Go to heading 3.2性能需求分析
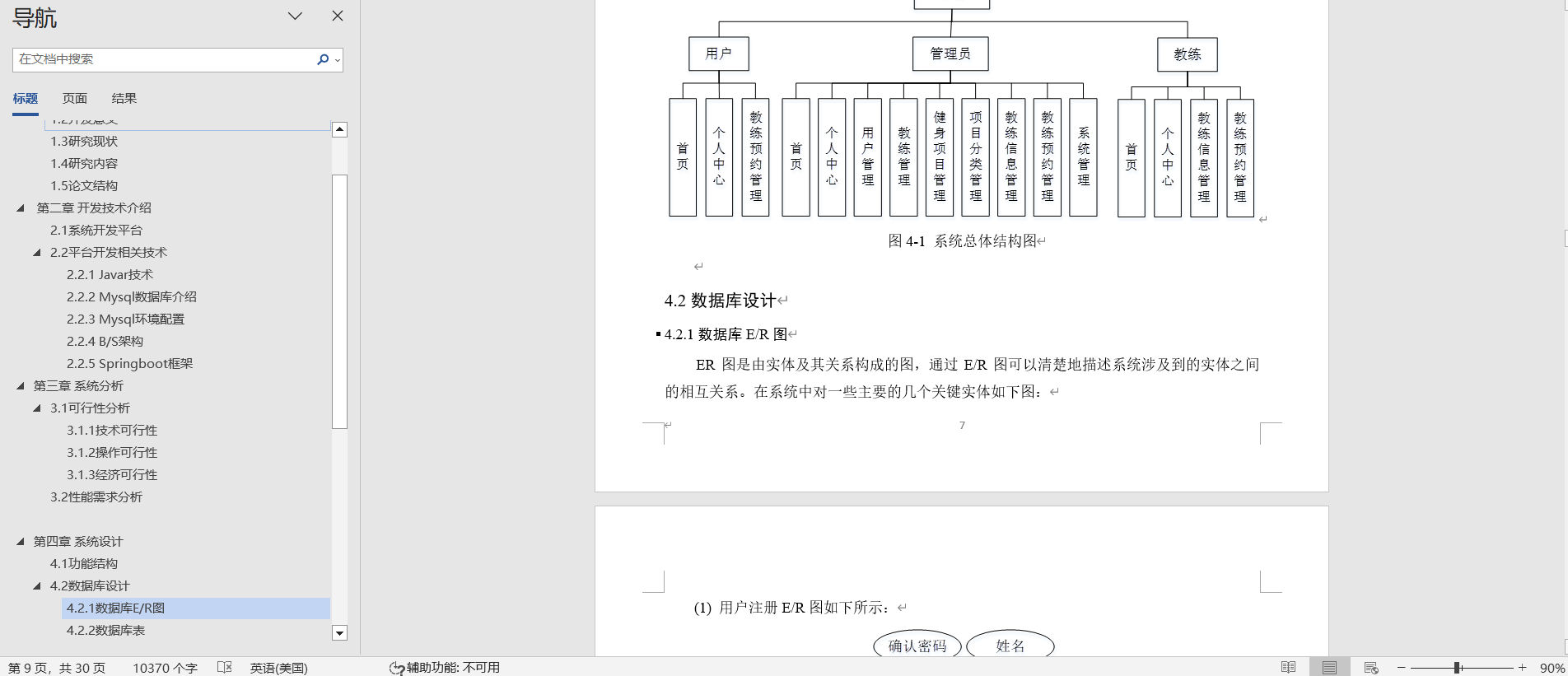 [x=96, y=497]
